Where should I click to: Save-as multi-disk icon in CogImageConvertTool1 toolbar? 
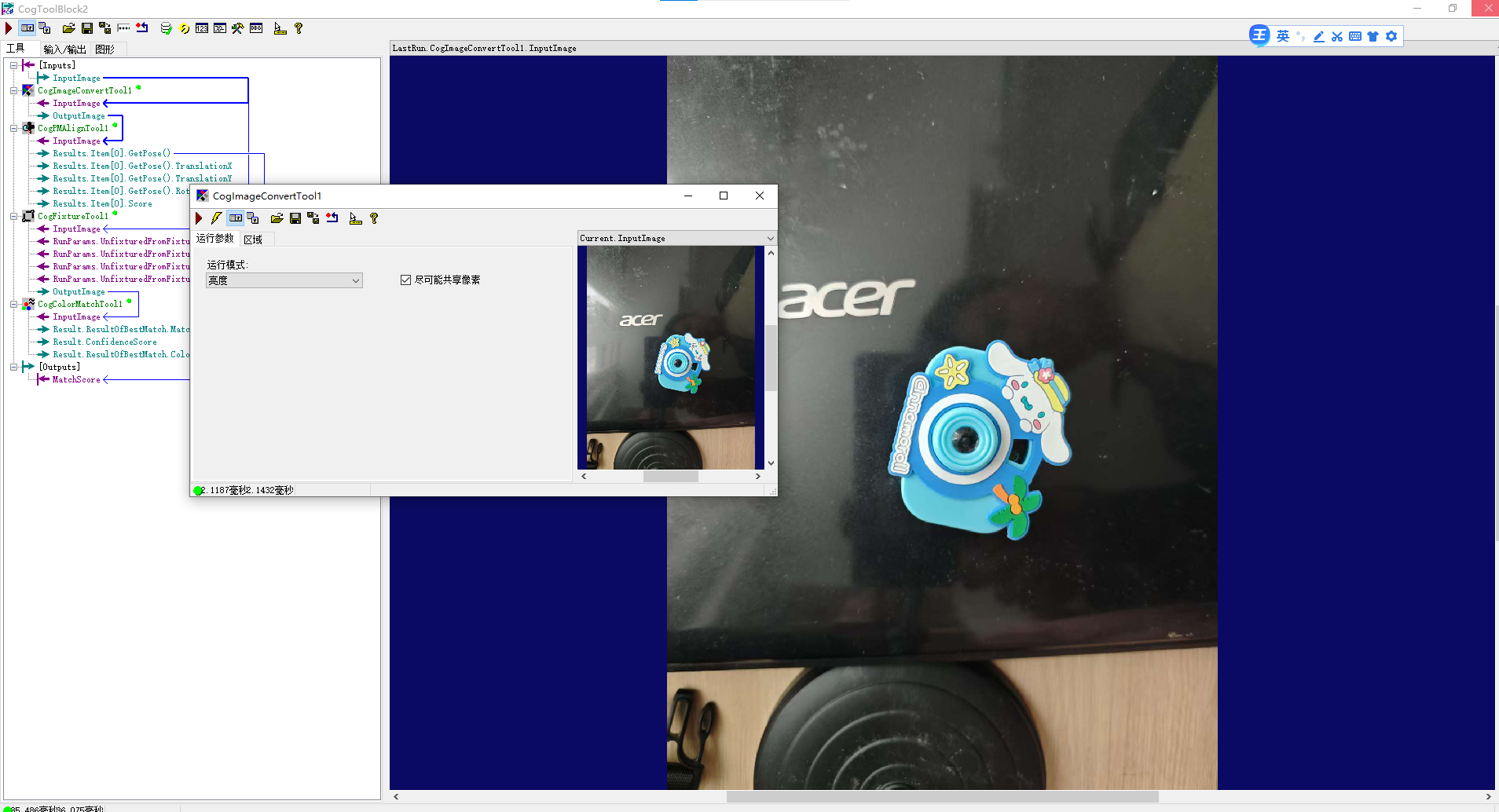coord(313,218)
